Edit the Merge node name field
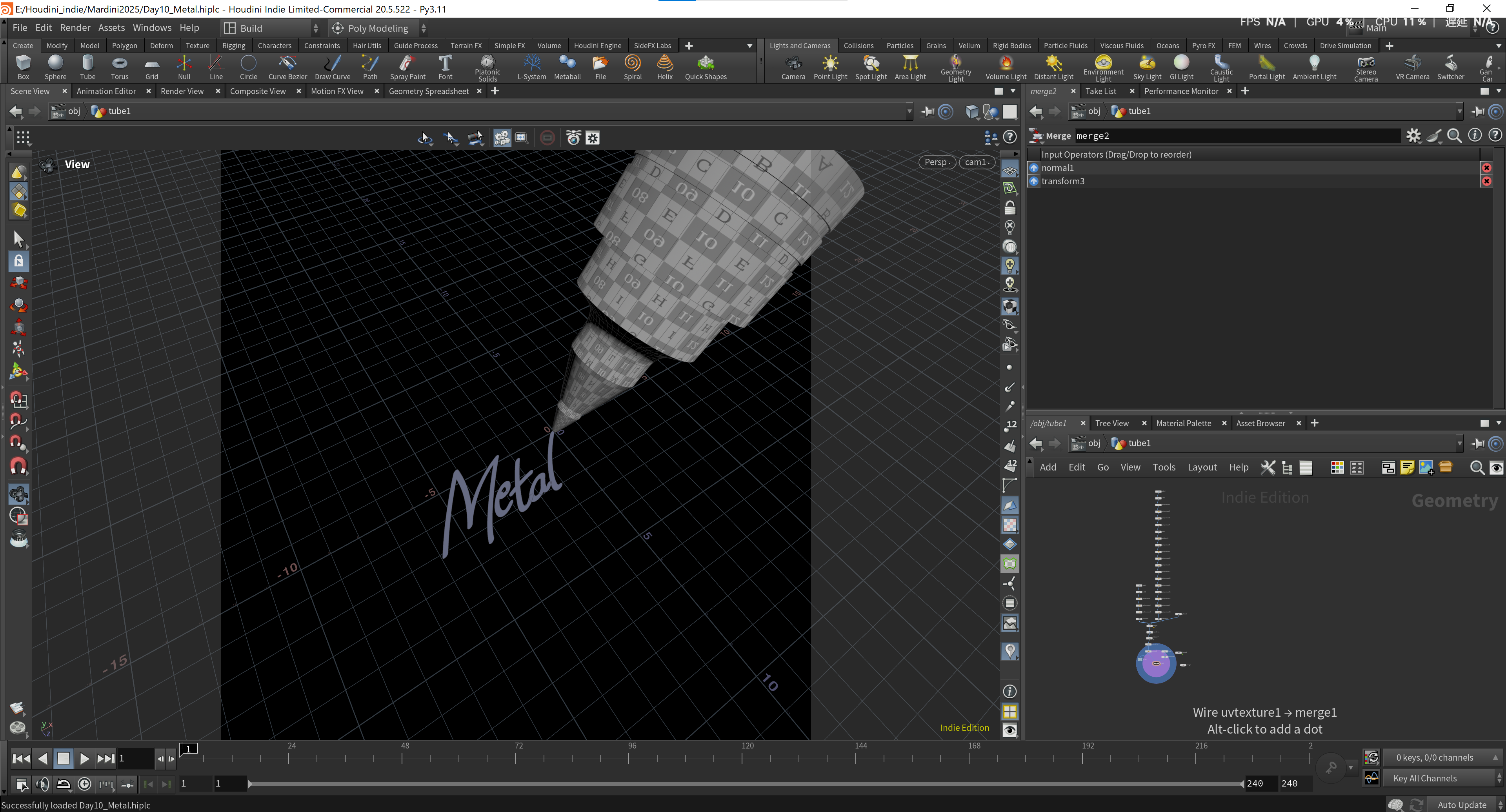The image size is (1506, 812). pyautogui.click(x=1237, y=136)
